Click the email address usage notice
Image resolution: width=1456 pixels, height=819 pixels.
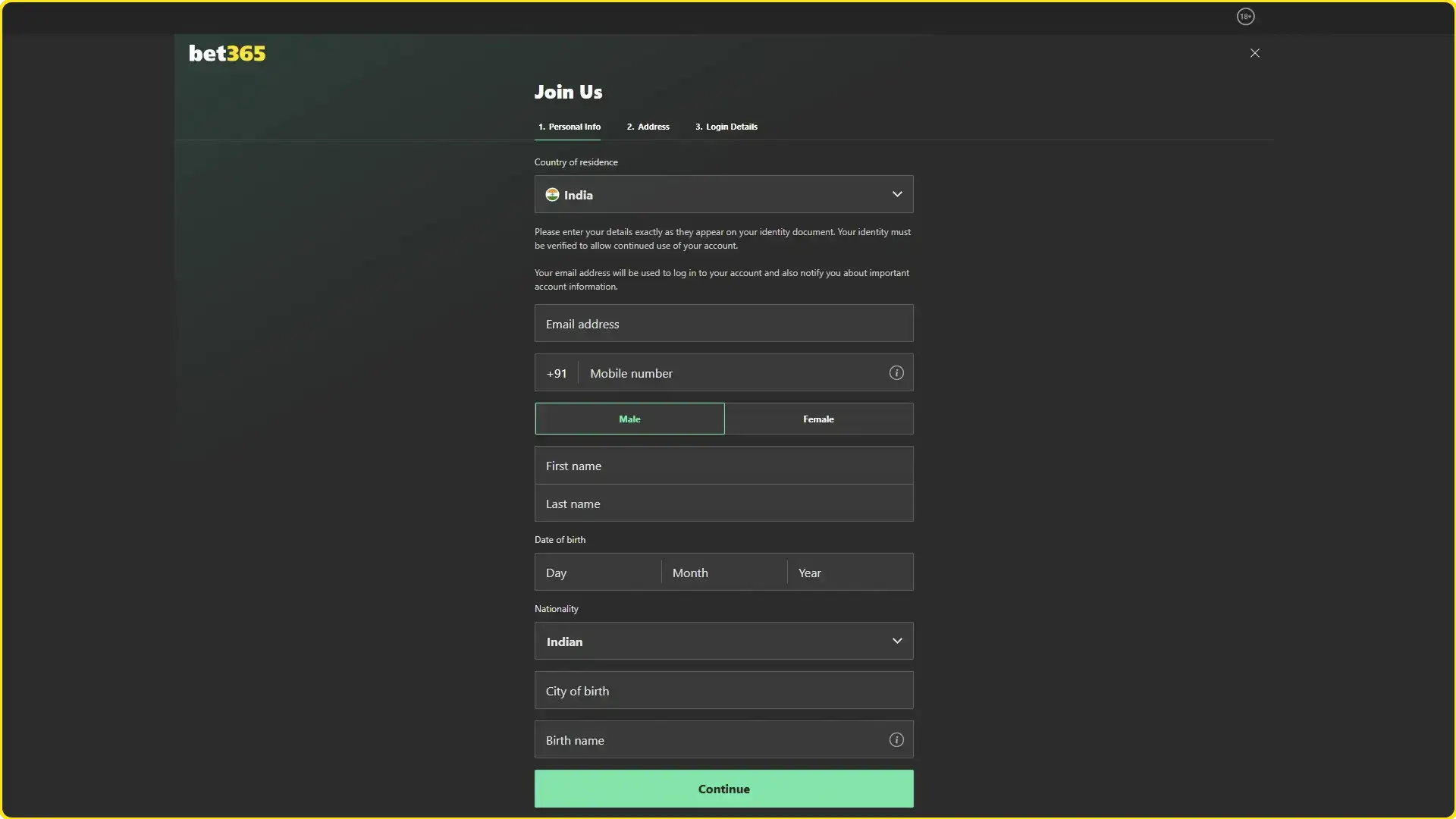722,280
